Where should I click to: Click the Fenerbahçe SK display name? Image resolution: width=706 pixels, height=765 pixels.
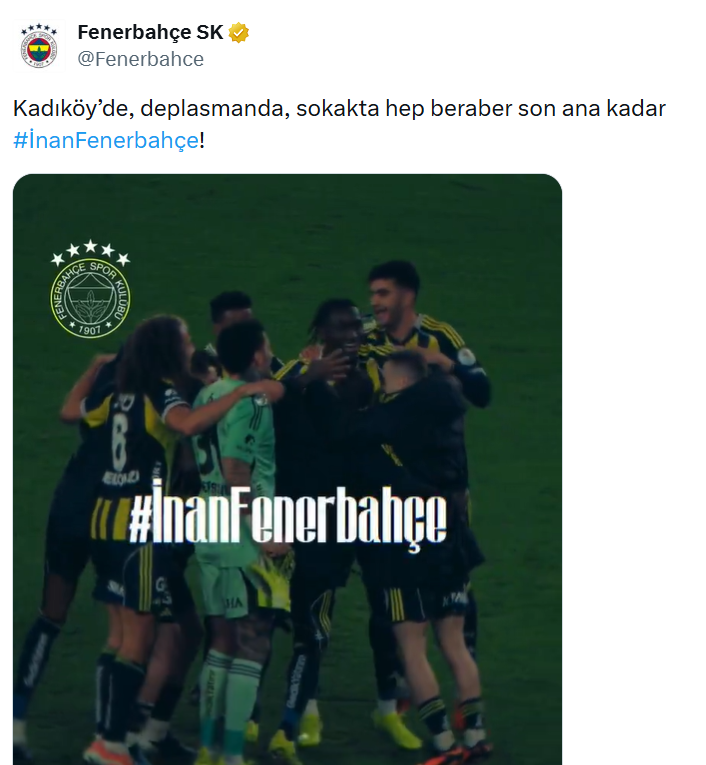150,32
